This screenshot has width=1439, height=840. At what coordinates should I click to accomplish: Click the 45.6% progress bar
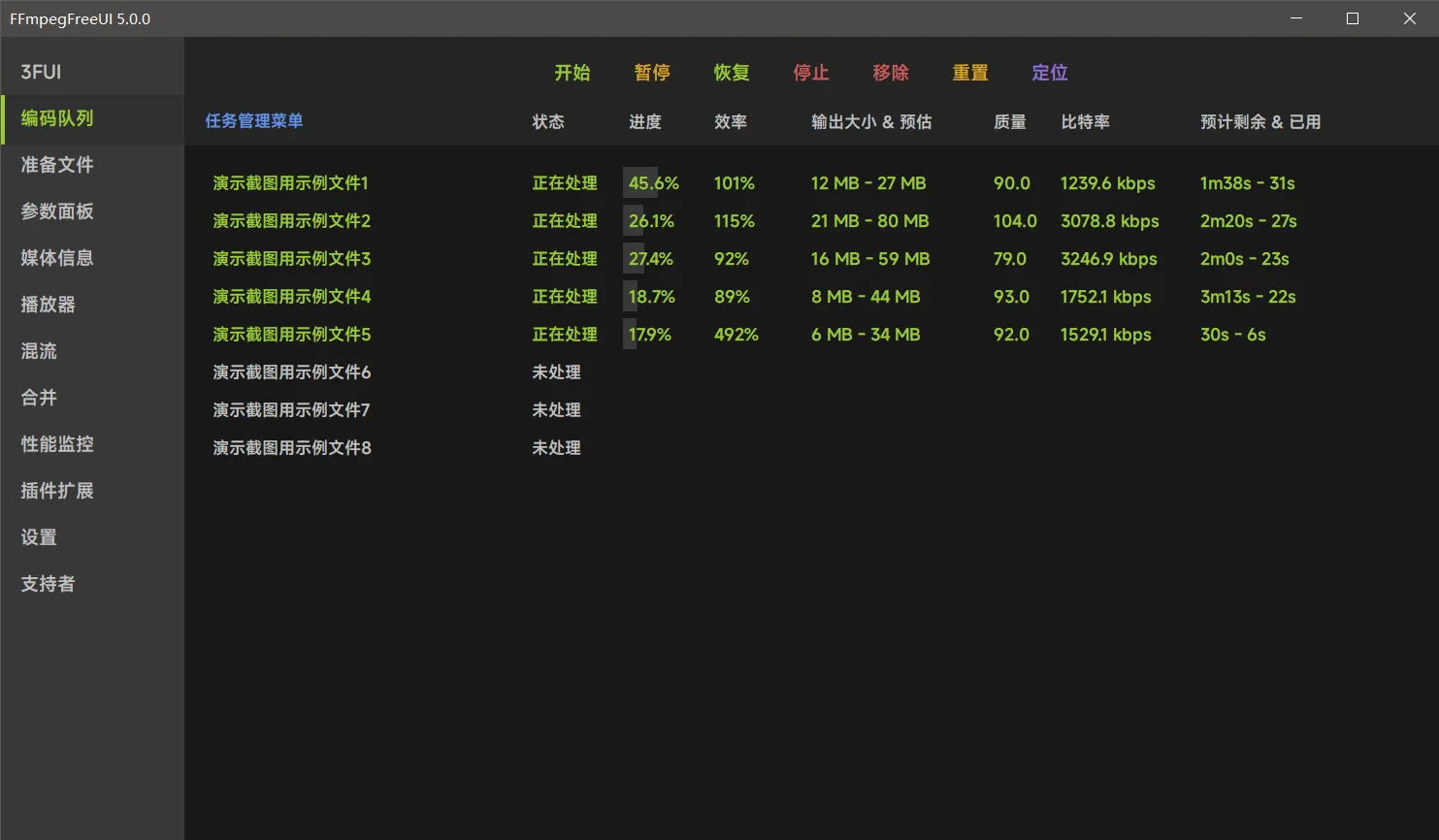click(x=653, y=183)
